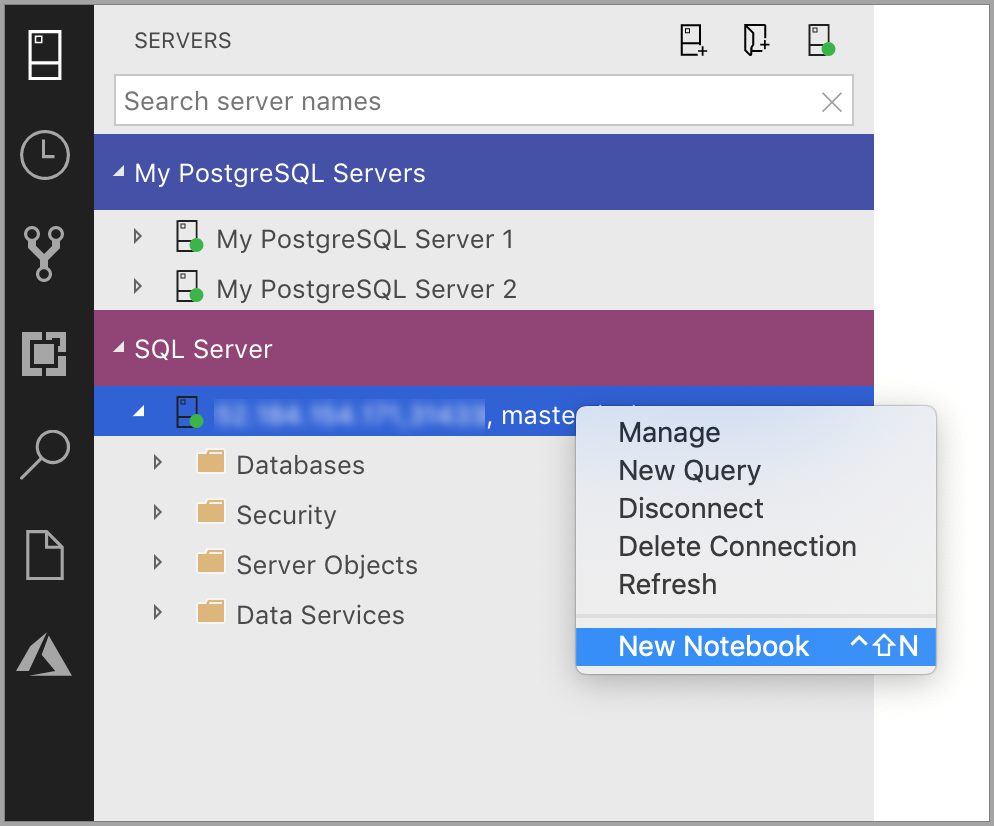Click the New Server Group icon
Viewport: 994px width, 826px height.
(756, 40)
